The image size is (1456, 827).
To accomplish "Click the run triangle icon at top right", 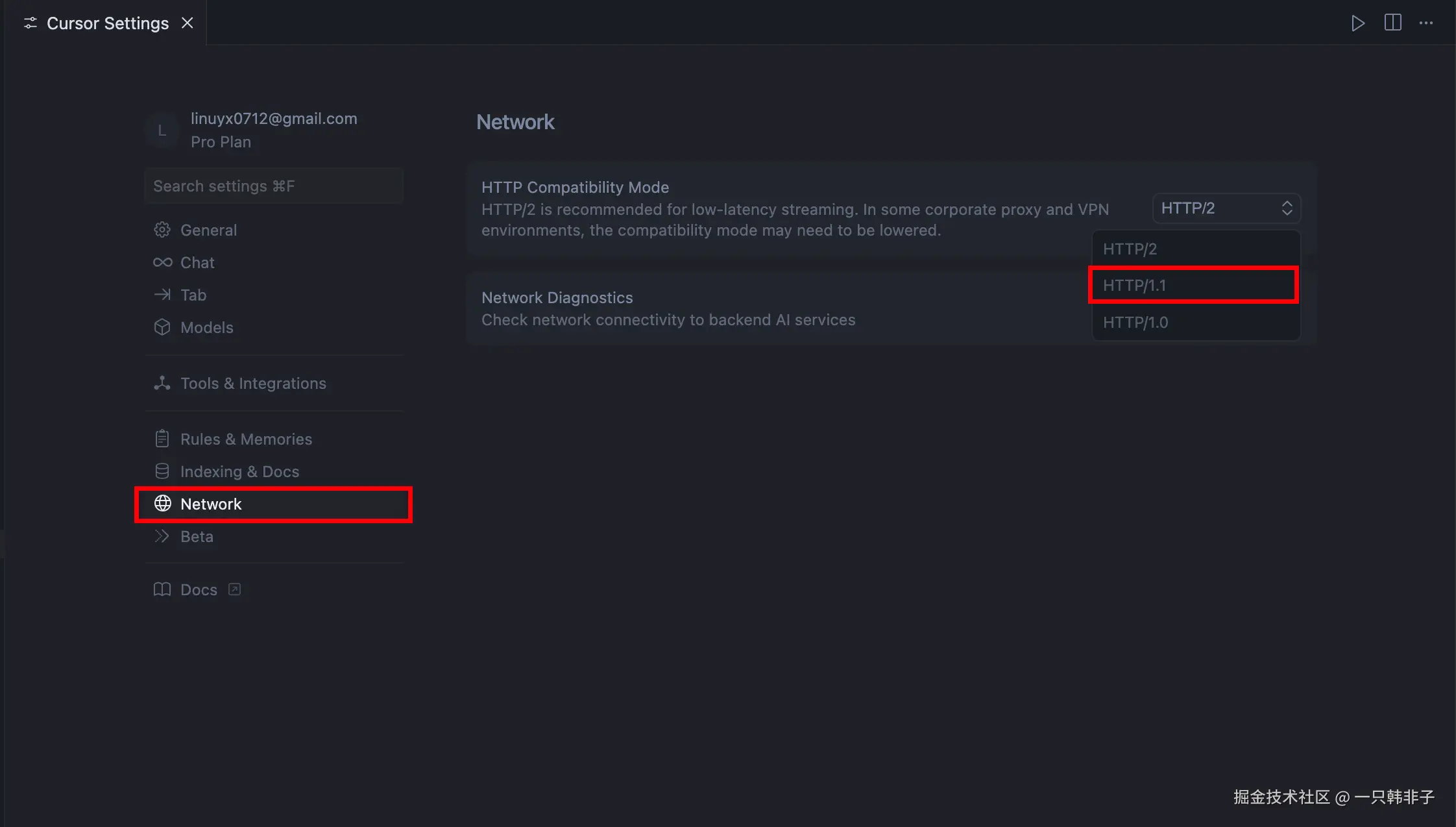I will 1357,23.
